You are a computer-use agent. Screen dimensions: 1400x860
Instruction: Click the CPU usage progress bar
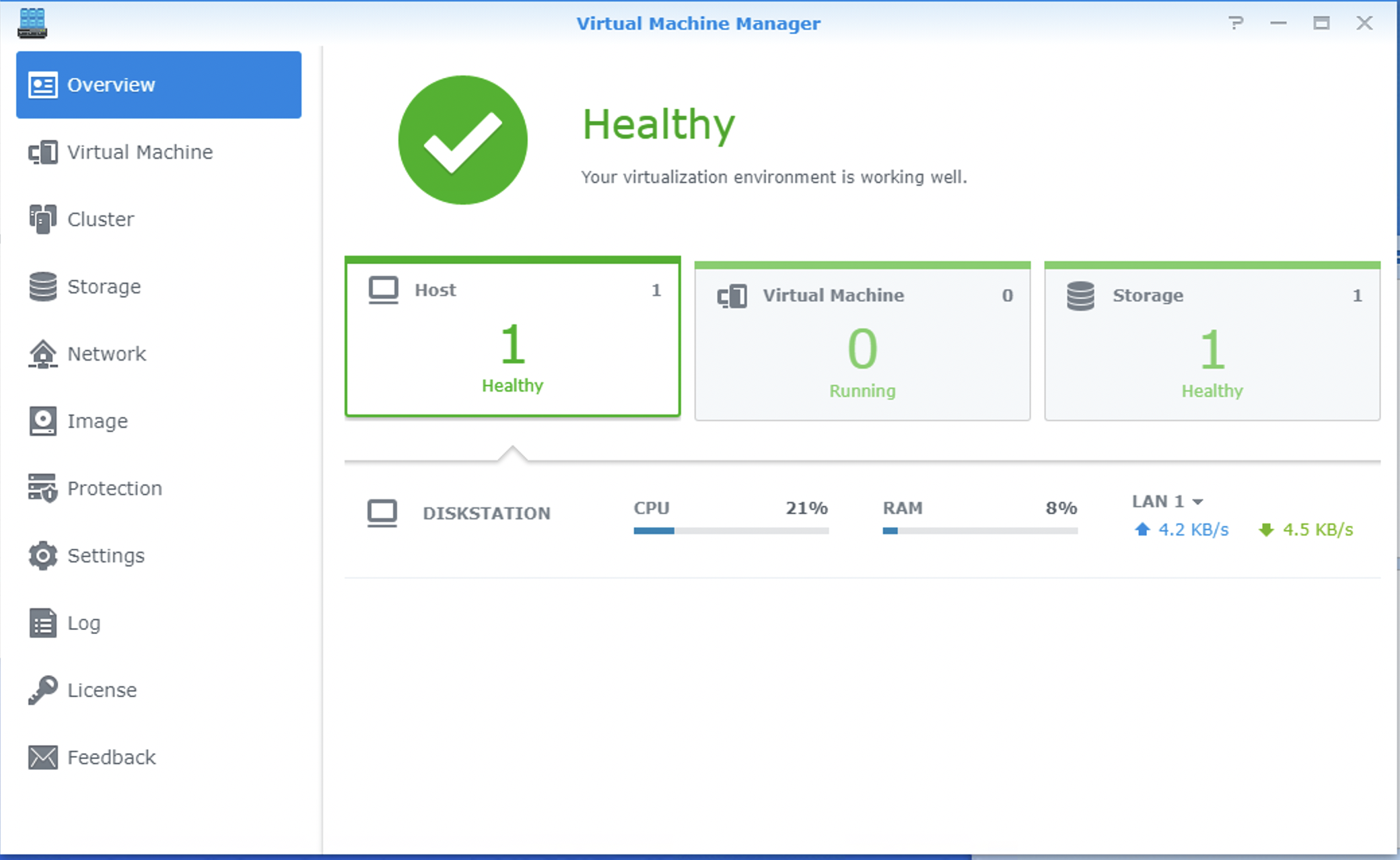tap(731, 531)
